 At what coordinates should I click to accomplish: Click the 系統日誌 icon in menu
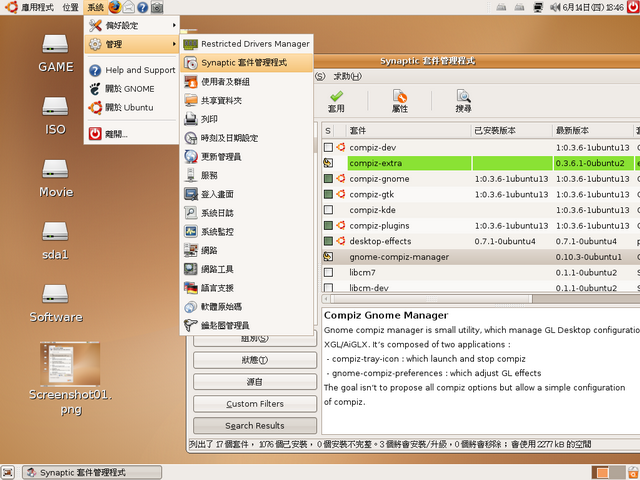point(191,213)
